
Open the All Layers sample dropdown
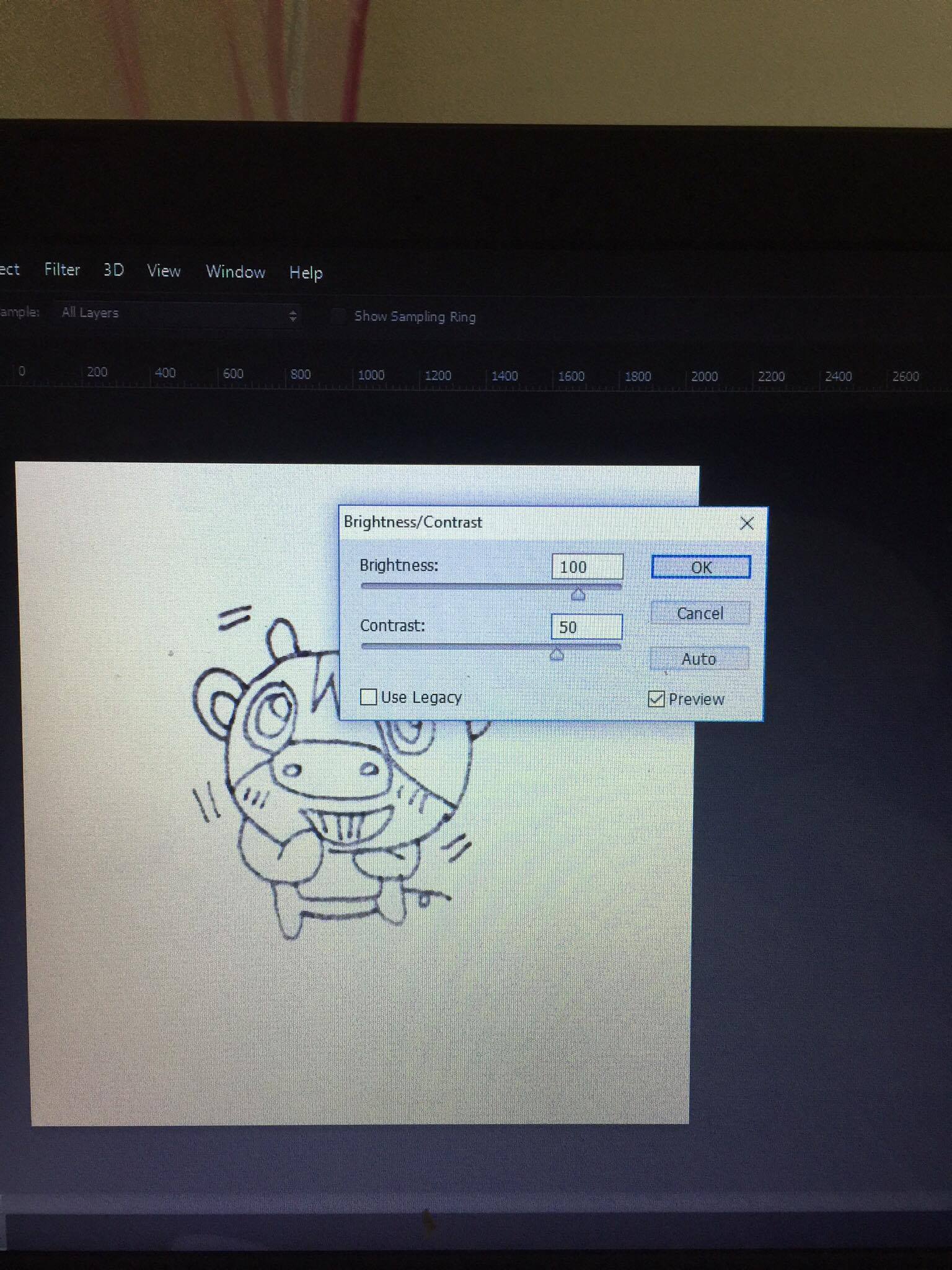coord(178,314)
